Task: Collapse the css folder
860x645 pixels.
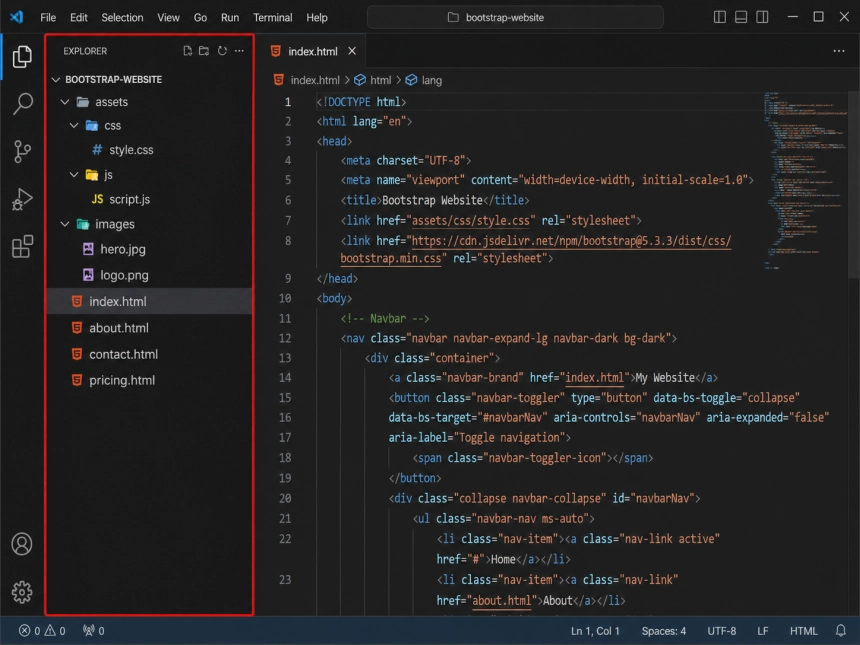Action: pos(74,126)
